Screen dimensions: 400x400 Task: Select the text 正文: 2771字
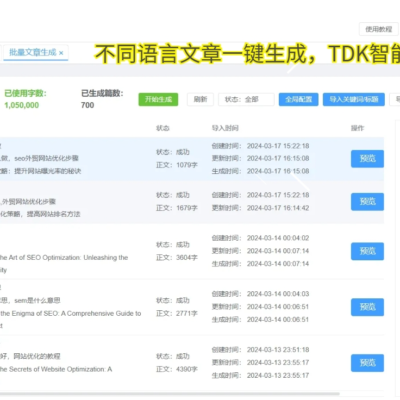point(177,313)
